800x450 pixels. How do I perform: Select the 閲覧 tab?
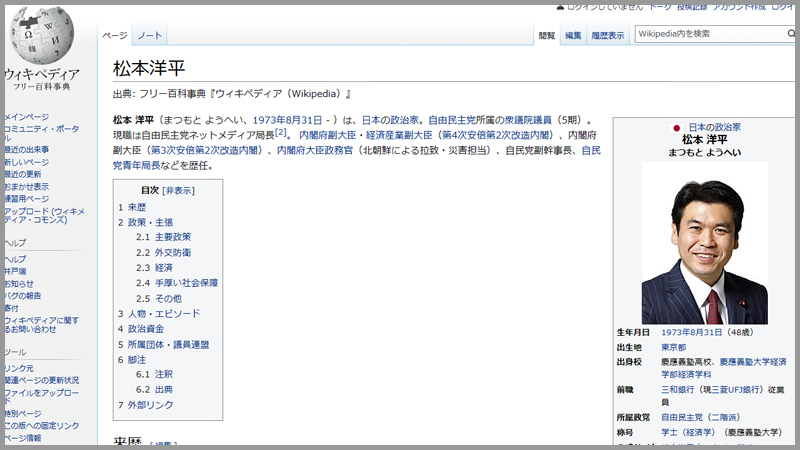(546, 35)
